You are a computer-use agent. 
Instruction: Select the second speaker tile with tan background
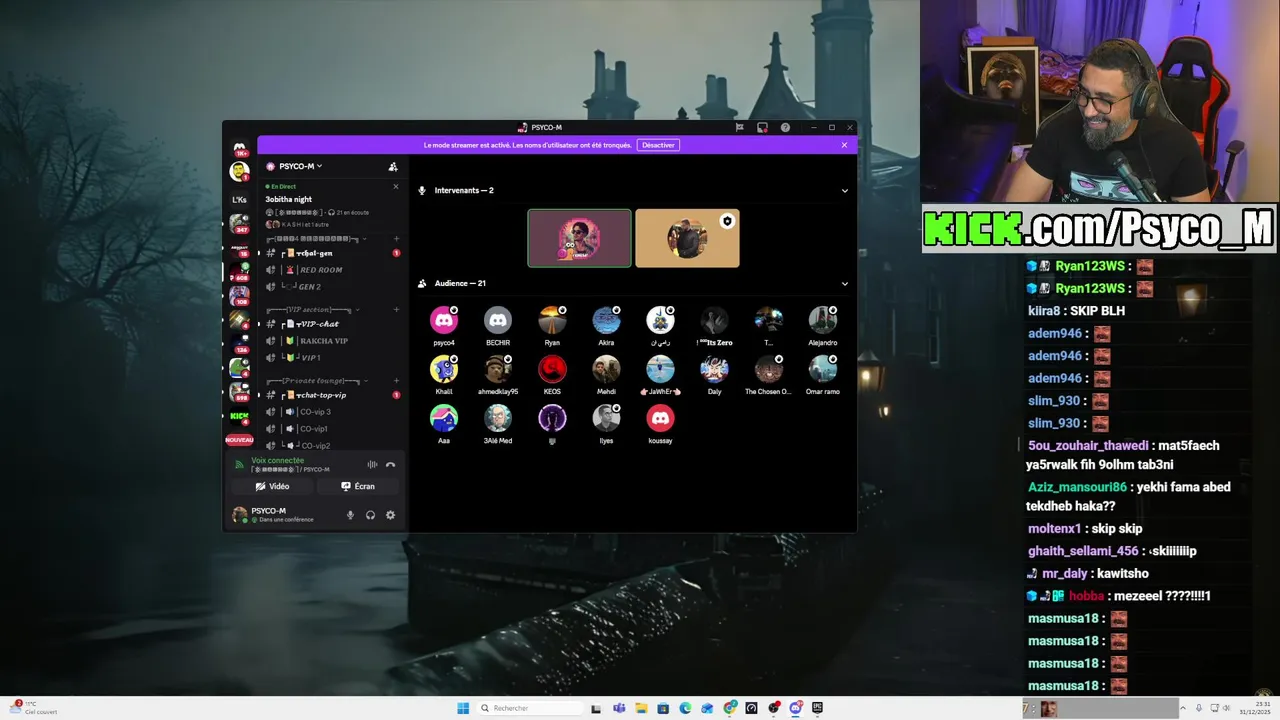tap(688, 238)
